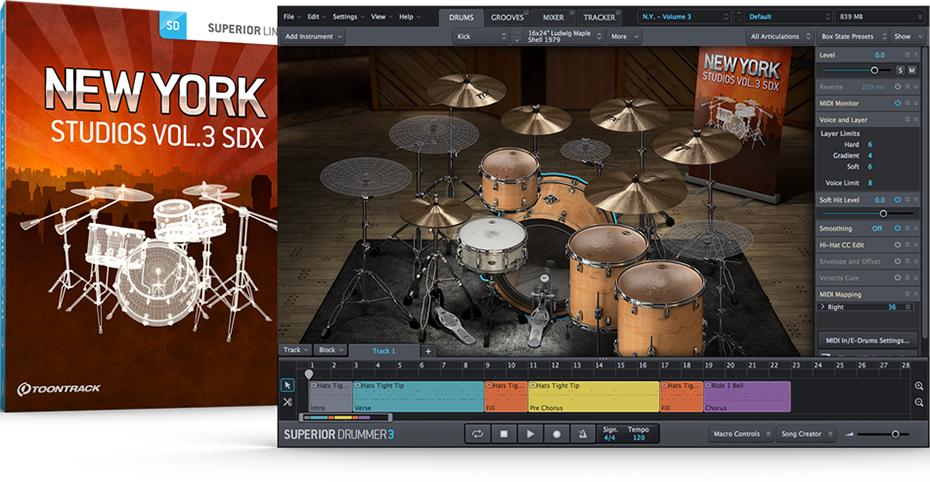Select the arrow pointer tool
Image resolution: width=930 pixels, height=482 pixels.
[x=288, y=384]
